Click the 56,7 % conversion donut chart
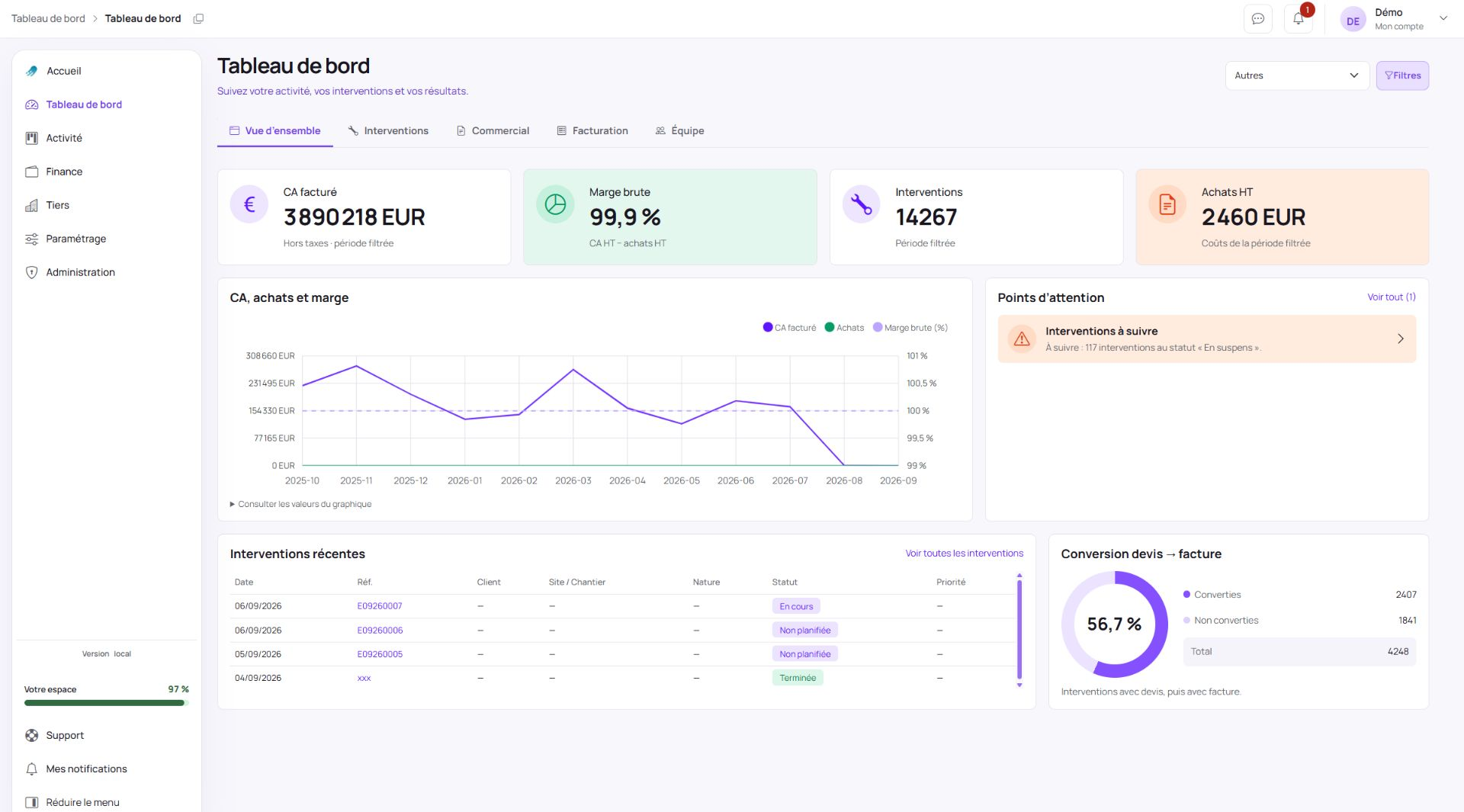Viewport: 1464px width, 812px height. 1114,624
